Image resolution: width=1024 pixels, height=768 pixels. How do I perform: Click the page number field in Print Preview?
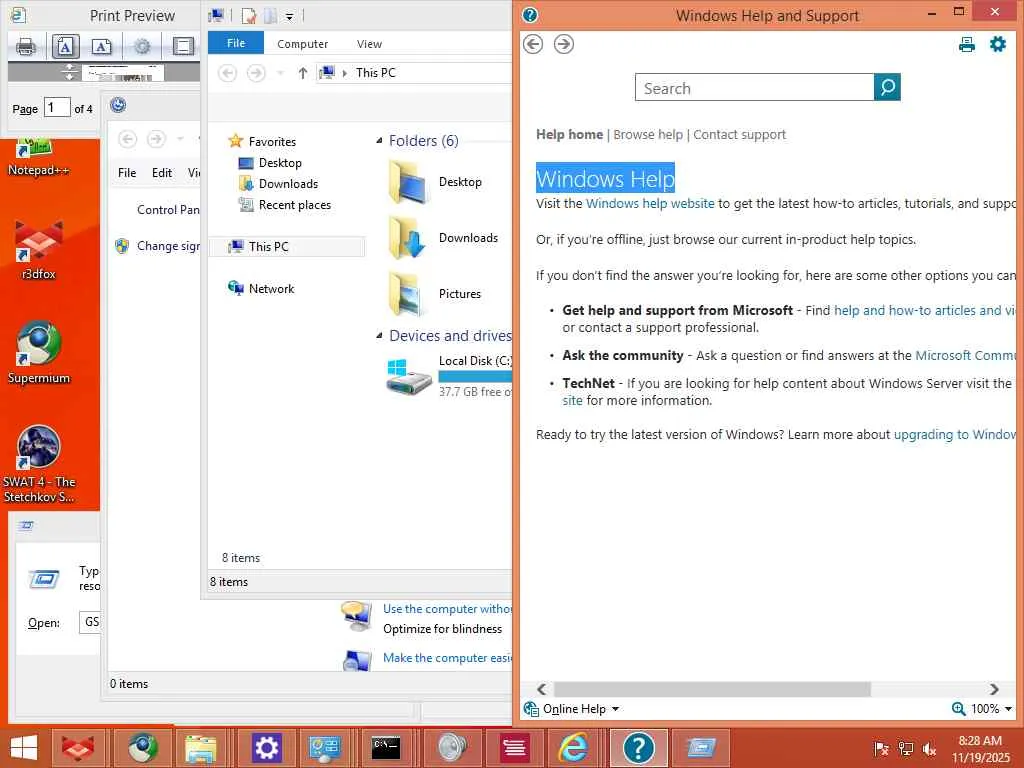point(57,108)
